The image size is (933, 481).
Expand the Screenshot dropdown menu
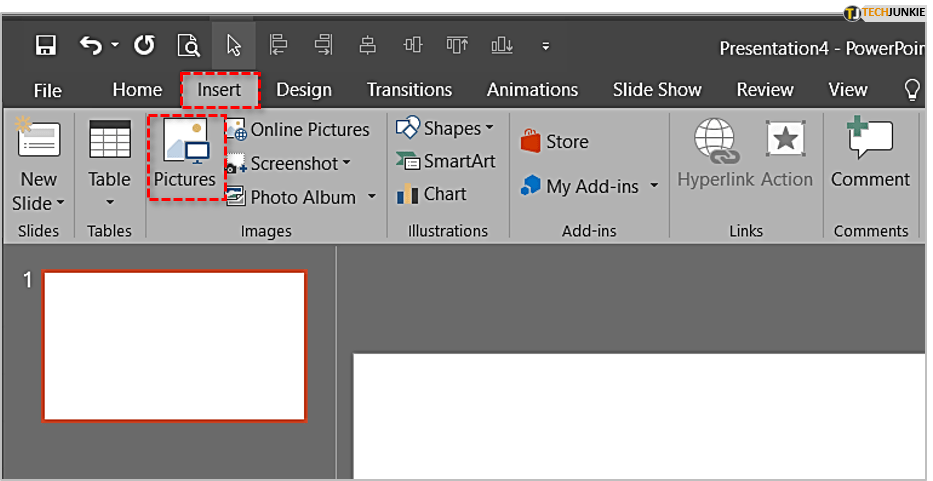point(346,163)
